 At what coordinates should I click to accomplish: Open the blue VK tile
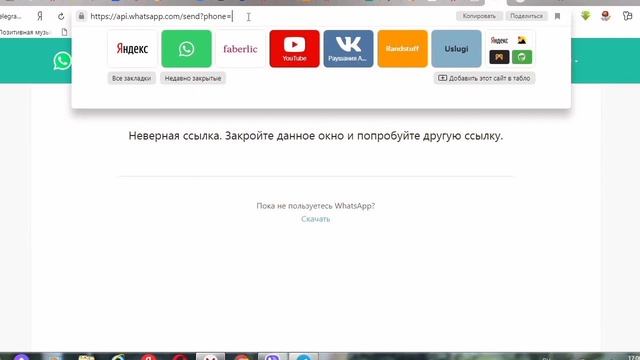[x=348, y=49]
